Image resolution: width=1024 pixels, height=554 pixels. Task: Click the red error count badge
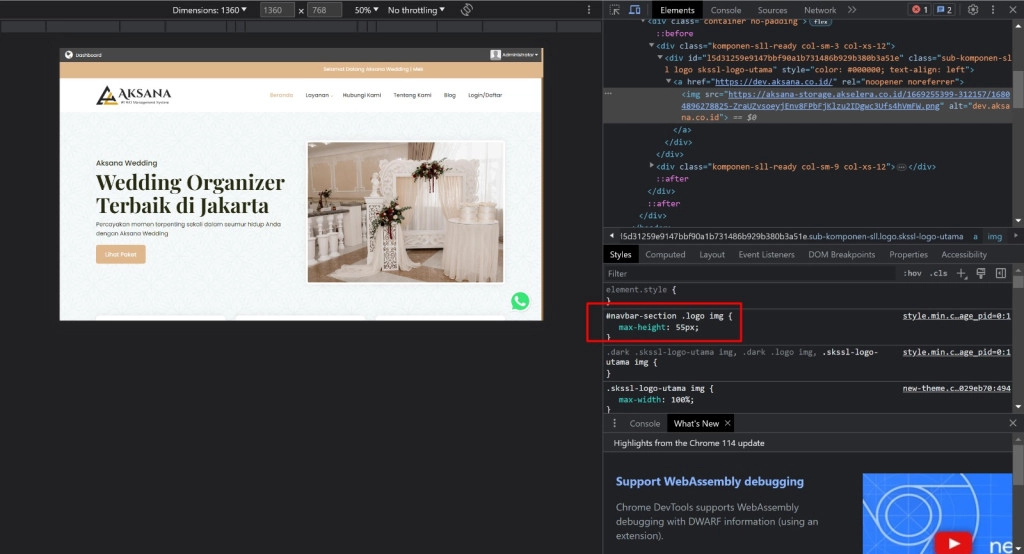click(x=920, y=10)
